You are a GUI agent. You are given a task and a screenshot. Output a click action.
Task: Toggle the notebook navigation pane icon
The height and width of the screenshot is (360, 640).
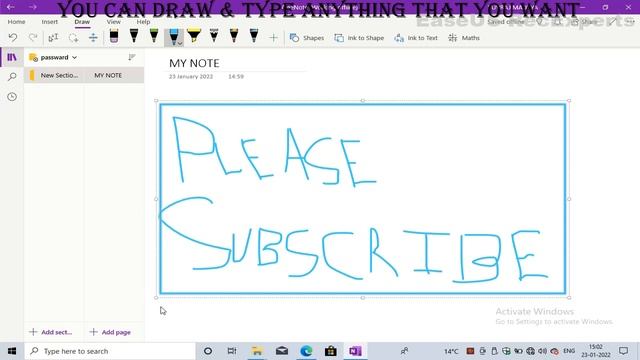12,57
